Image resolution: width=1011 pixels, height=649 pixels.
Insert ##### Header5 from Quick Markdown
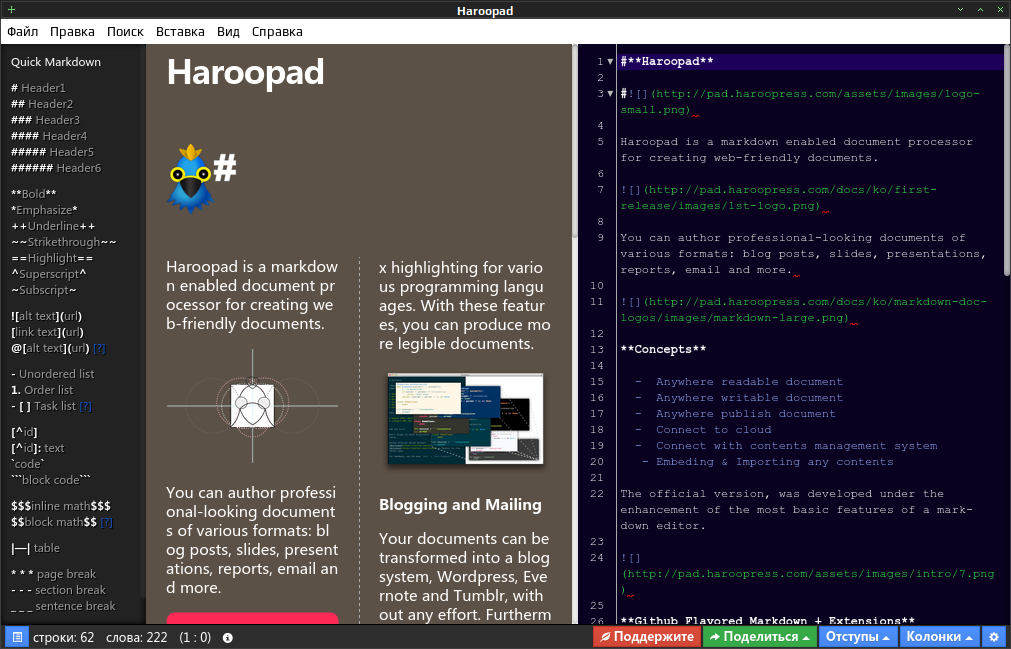point(52,152)
